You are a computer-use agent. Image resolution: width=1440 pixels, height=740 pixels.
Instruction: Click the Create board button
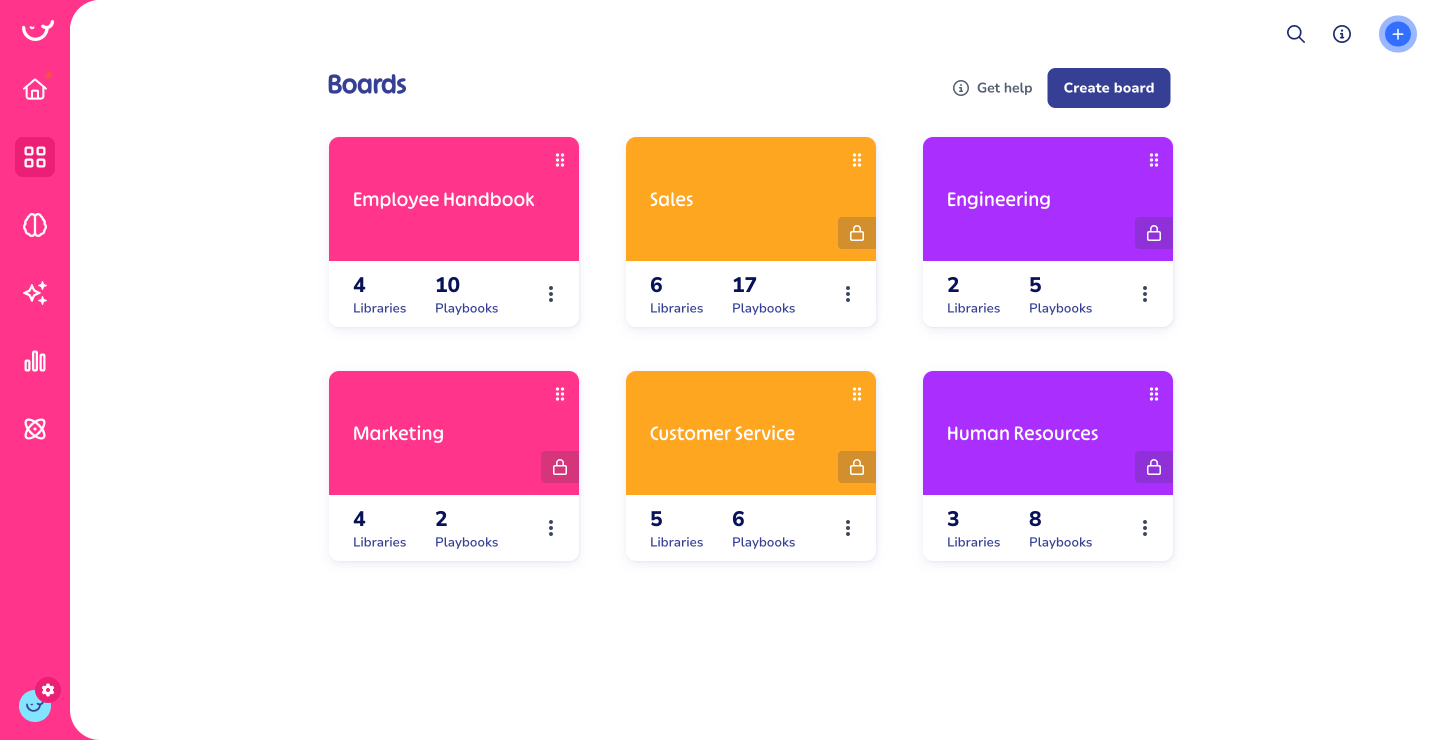pyautogui.click(x=1108, y=88)
